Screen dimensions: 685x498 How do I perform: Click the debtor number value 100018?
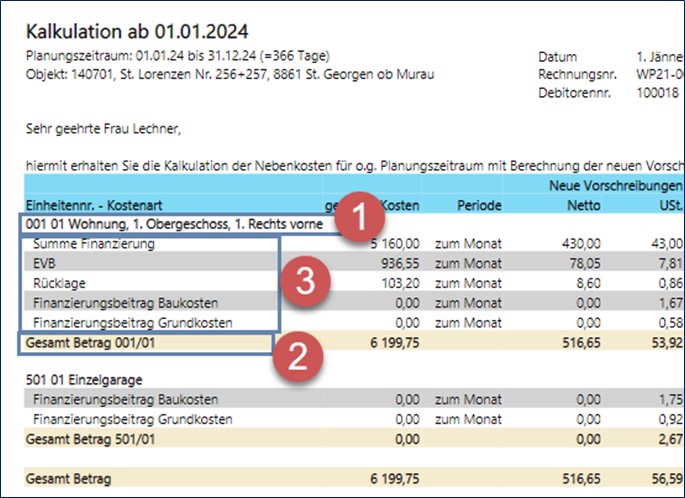click(x=657, y=92)
